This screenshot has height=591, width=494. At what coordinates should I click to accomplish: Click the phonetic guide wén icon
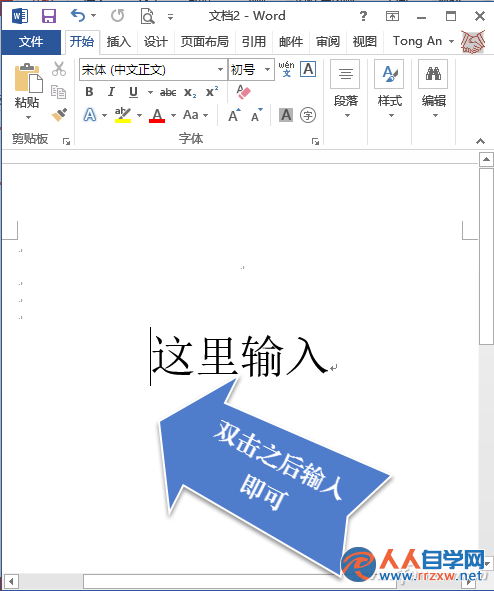click(286, 69)
